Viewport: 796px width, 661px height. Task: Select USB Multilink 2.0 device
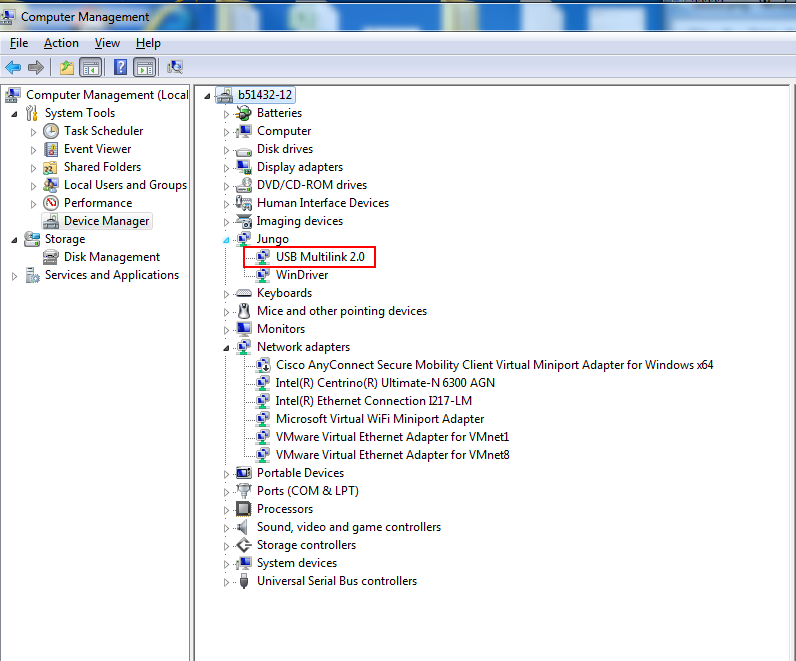320,257
